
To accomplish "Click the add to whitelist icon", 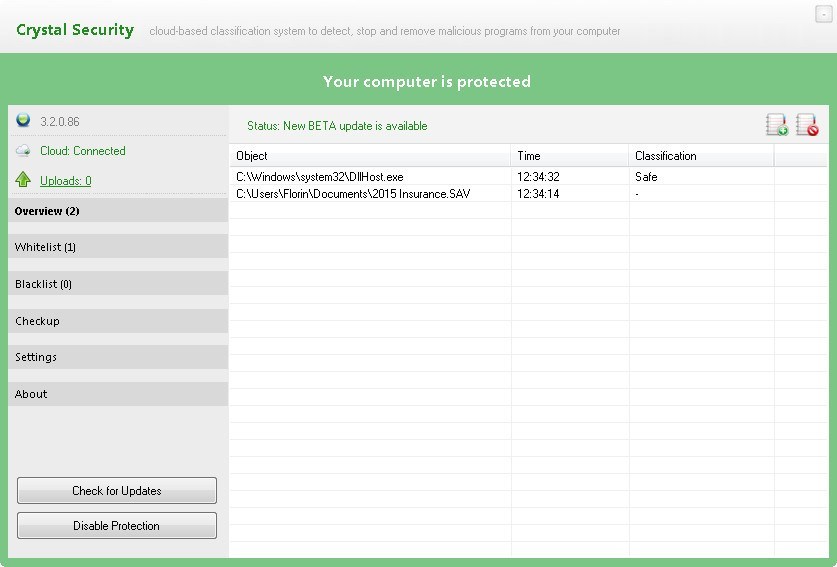I will (777, 125).
